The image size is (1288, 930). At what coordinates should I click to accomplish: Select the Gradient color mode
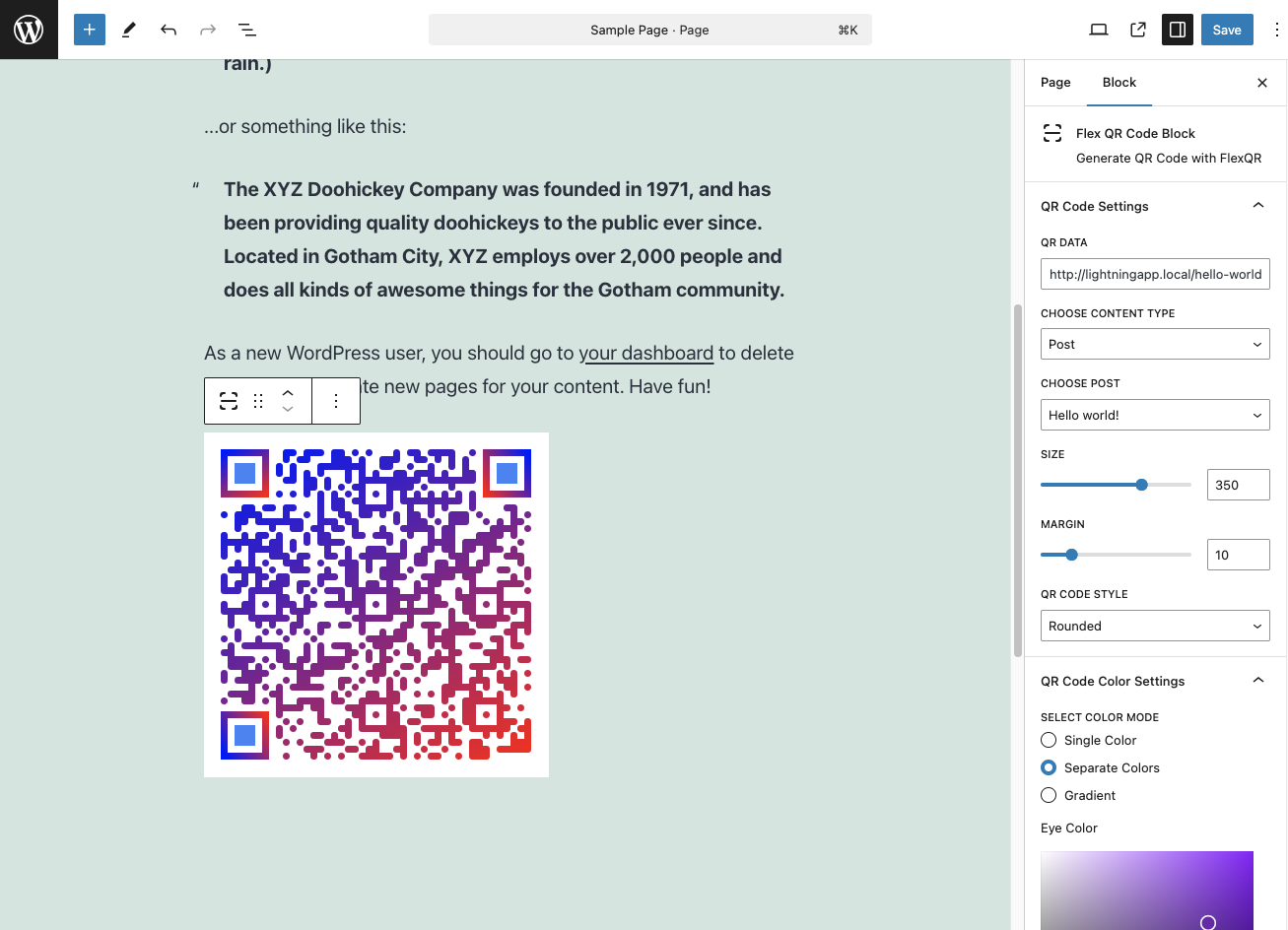(1049, 795)
